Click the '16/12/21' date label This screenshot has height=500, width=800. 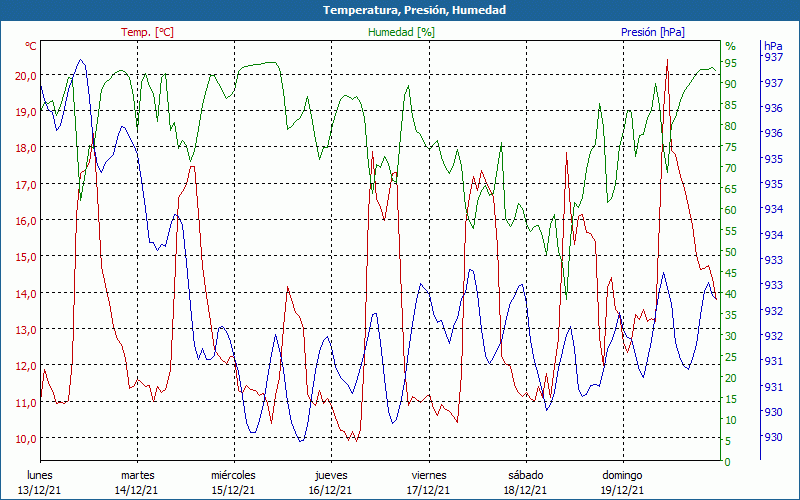(x=330, y=490)
